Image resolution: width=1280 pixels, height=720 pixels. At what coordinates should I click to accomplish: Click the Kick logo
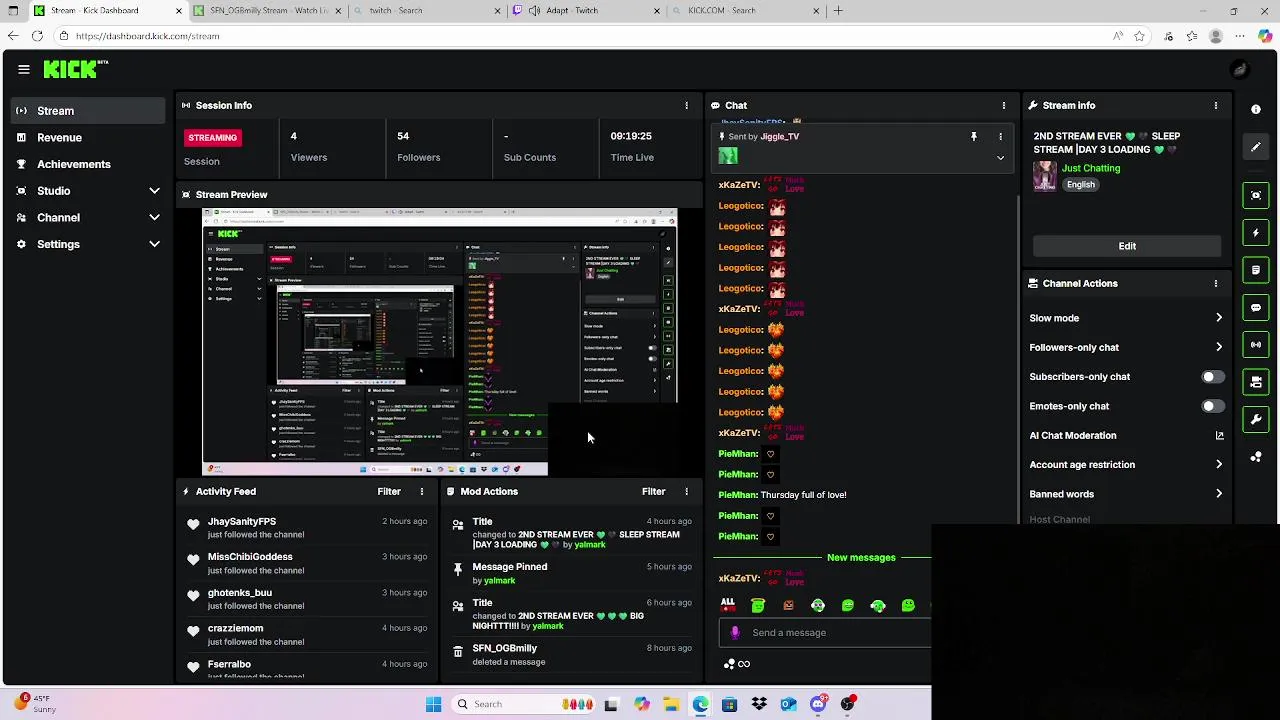(x=75, y=69)
